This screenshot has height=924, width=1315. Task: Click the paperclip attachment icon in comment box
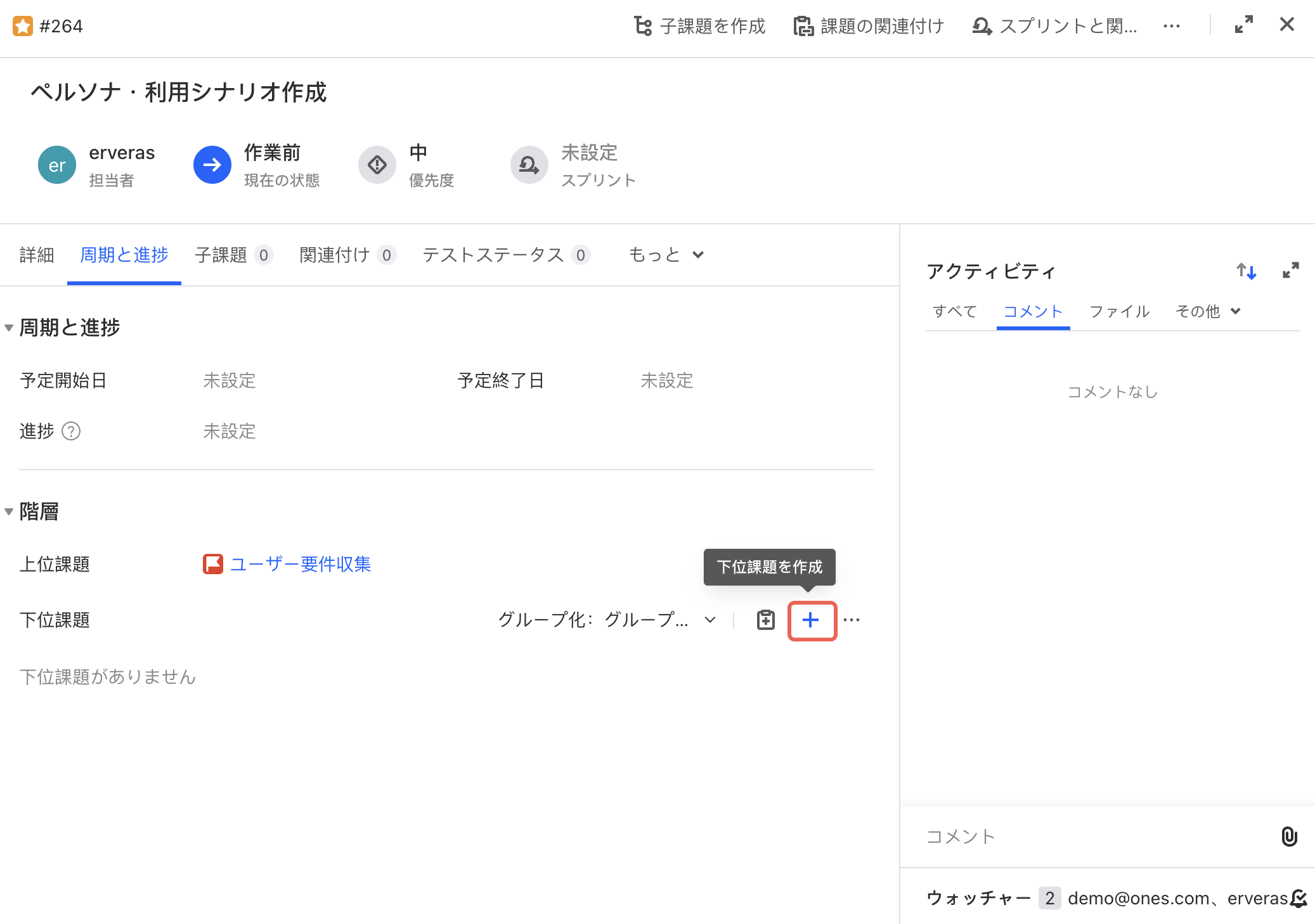pyautogui.click(x=1288, y=837)
